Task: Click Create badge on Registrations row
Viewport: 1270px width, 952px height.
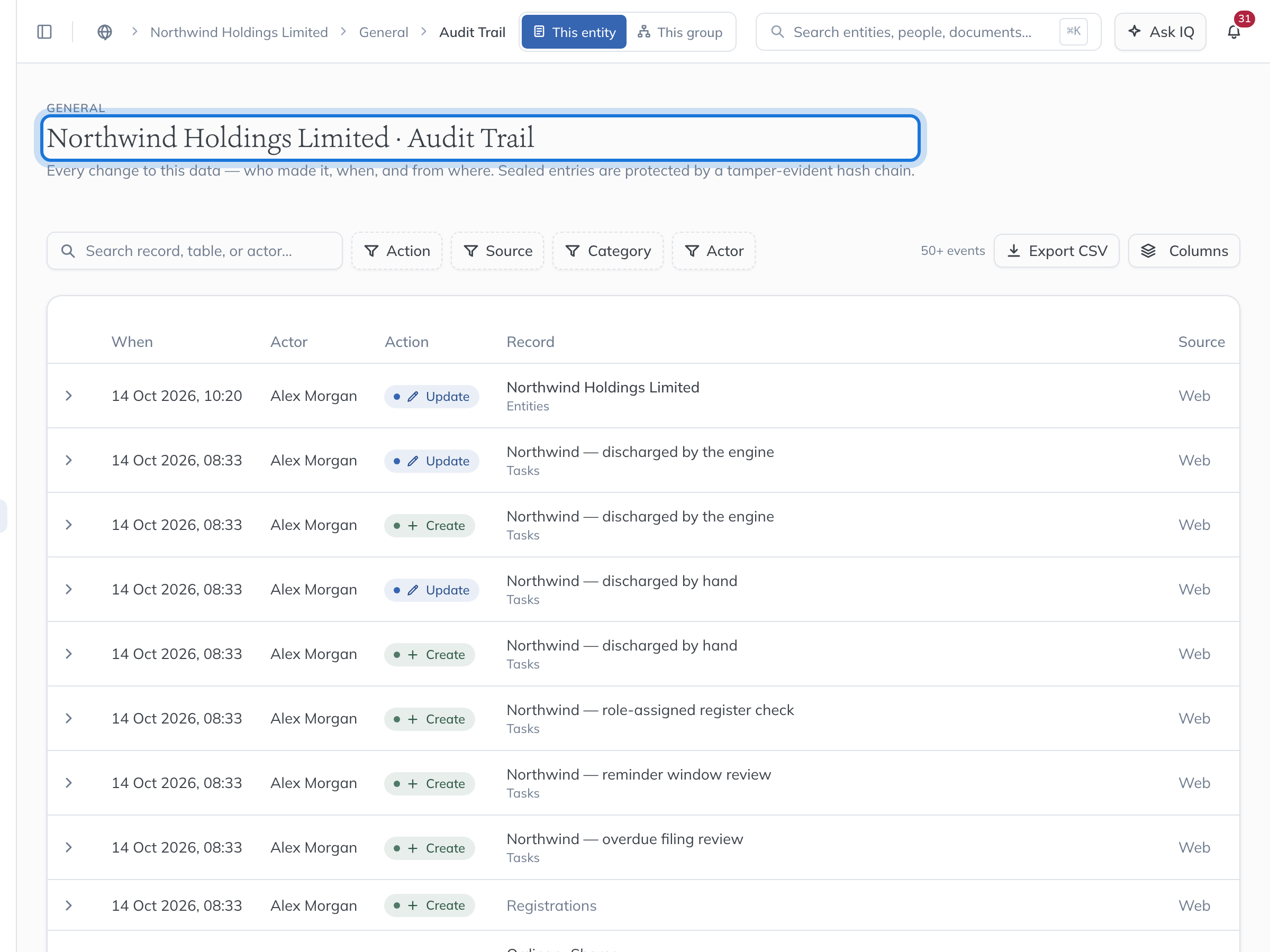Action: pyautogui.click(x=430, y=905)
